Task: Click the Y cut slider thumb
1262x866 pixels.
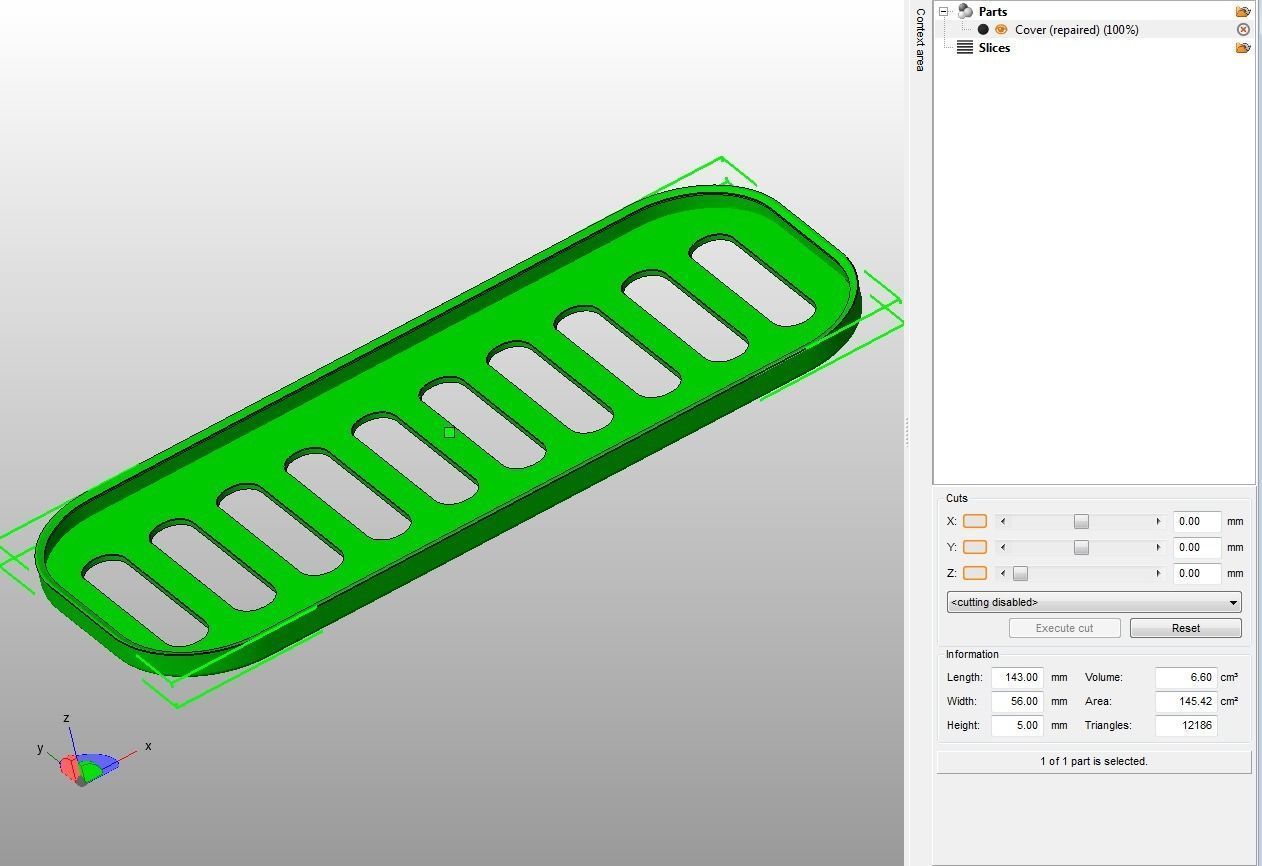Action: coord(1081,547)
